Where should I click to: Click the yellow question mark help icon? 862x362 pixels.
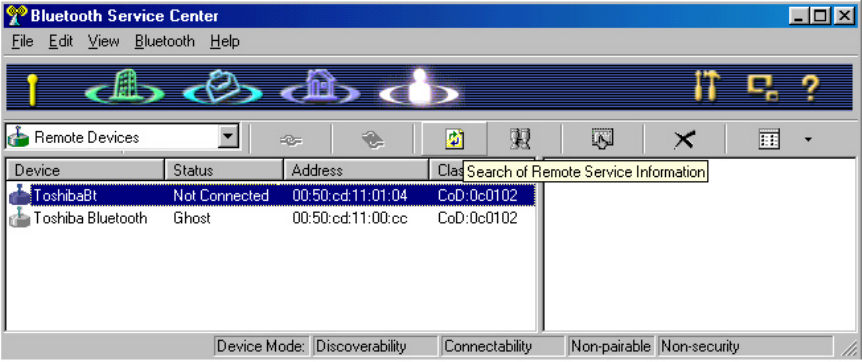pyautogui.click(x=810, y=87)
